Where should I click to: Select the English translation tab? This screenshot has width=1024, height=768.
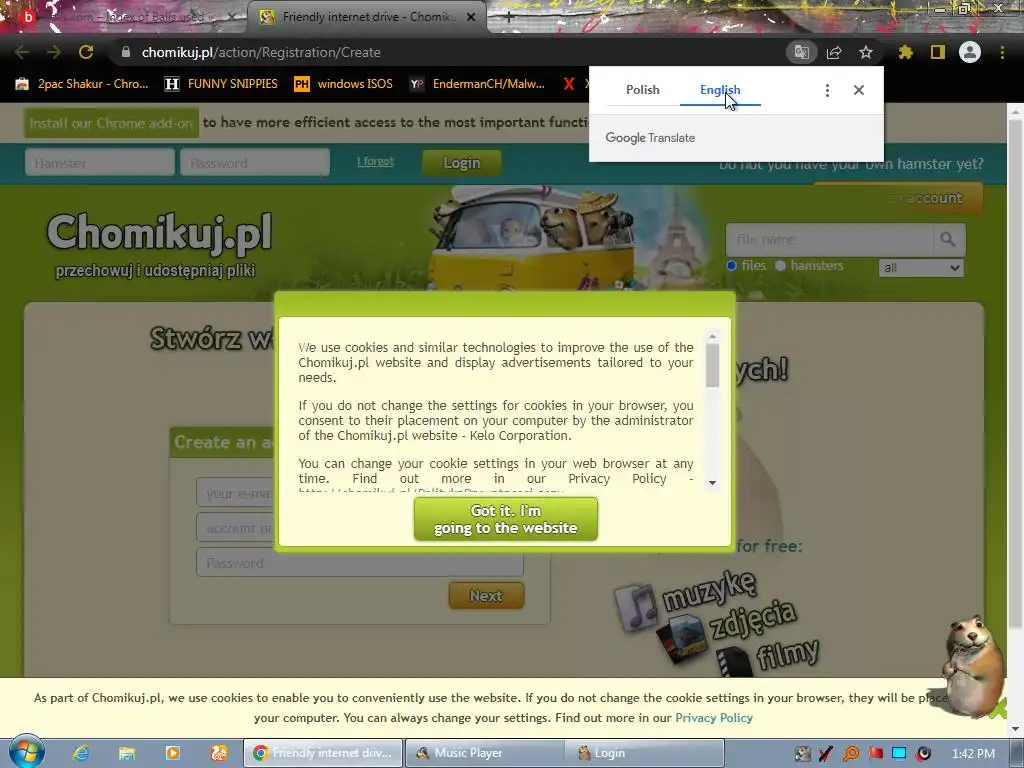click(x=720, y=90)
